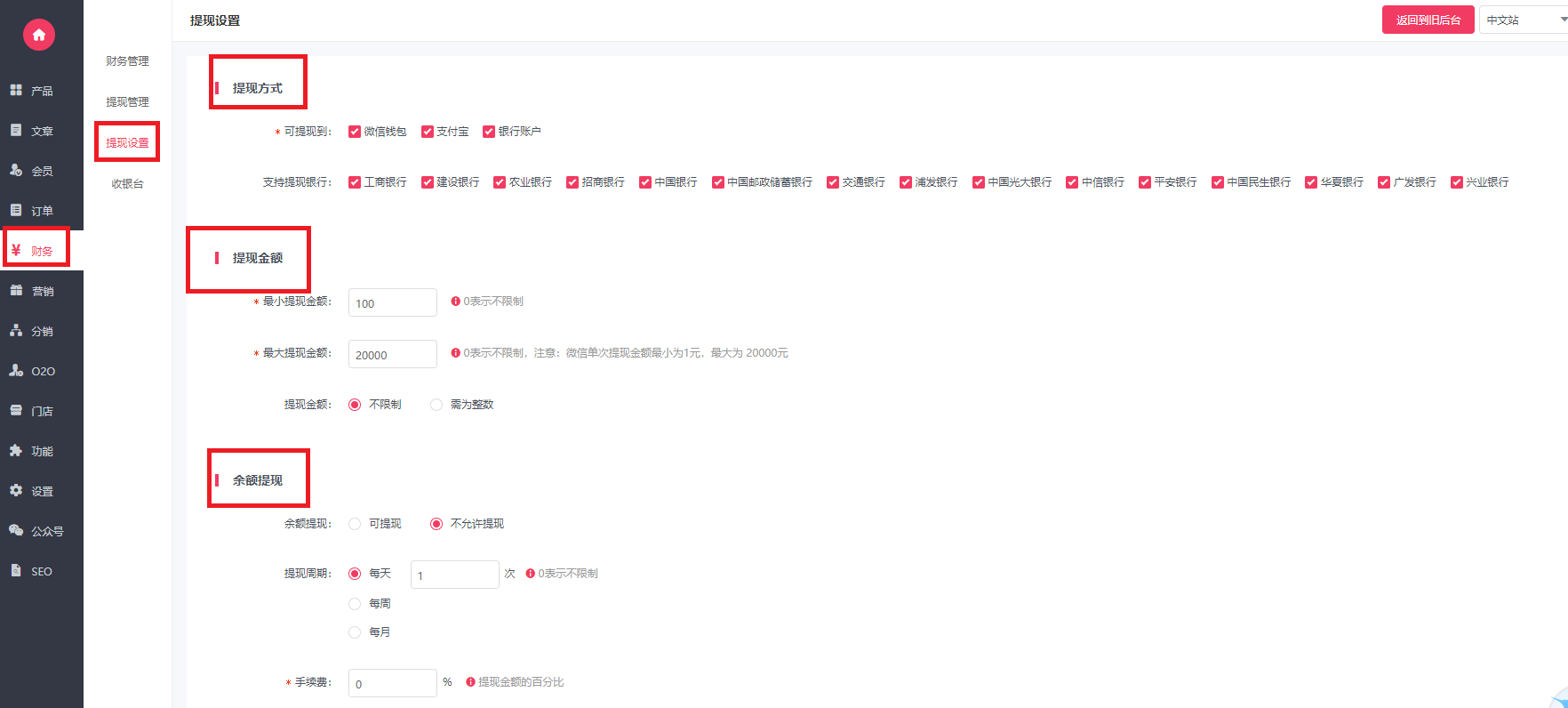Uncheck the 中国邮政储蓄银行 checkbox
The image size is (1568, 708).
[718, 182]
